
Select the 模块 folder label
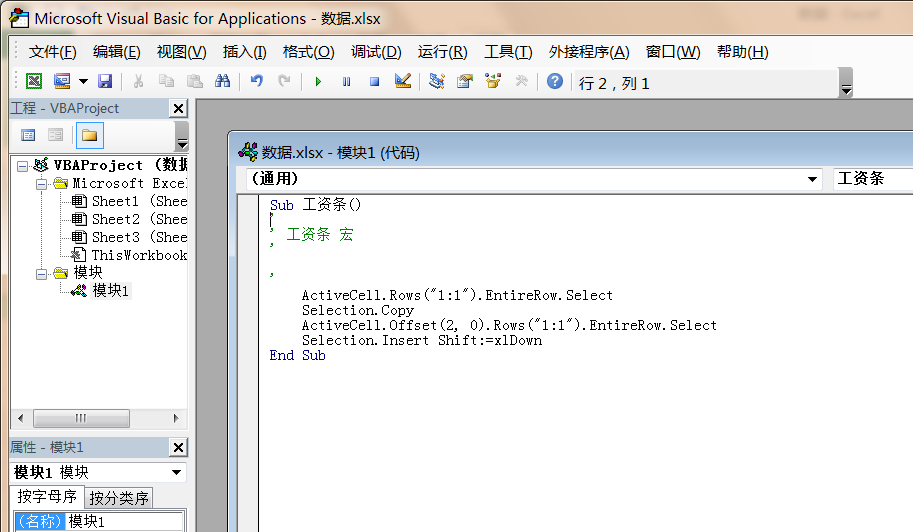point(88,272)
